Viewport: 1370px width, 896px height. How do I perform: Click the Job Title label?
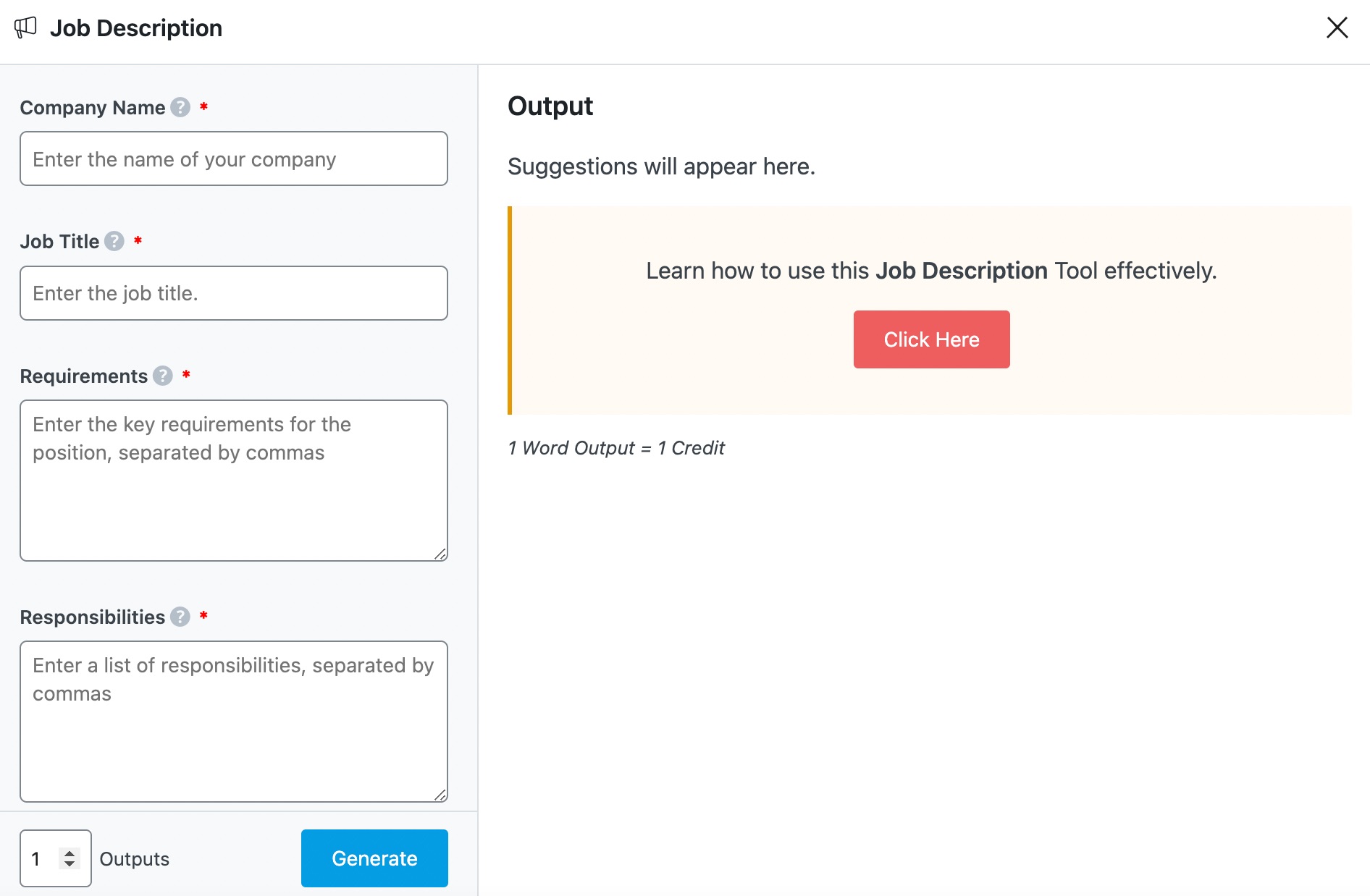click(59, 242)
